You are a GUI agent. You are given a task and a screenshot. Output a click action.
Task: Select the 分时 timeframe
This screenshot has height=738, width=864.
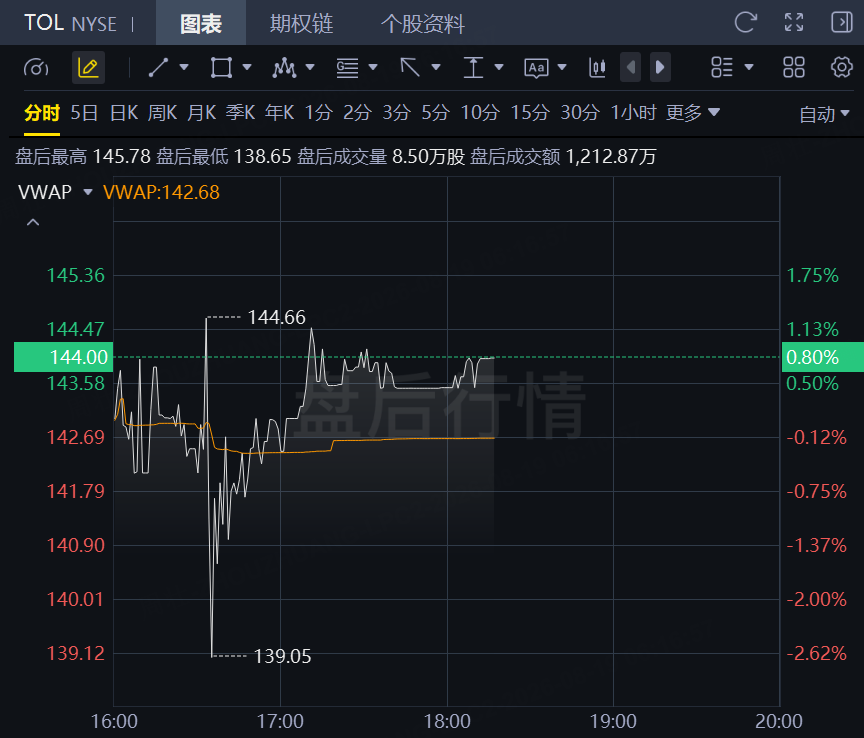42,113
